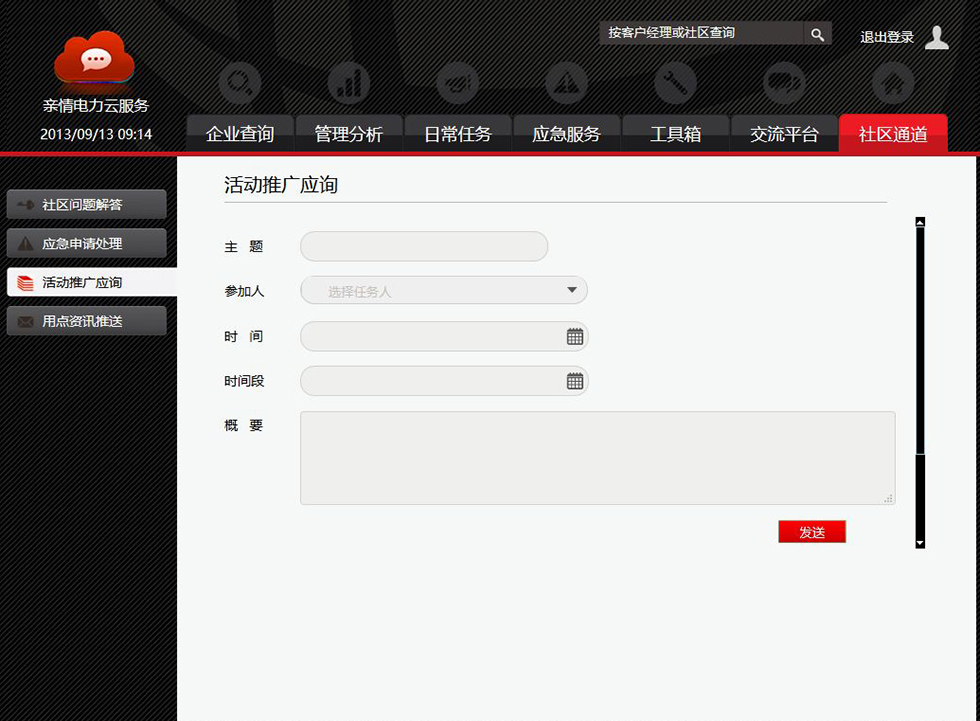Screen dimensions: 980x721
Task: Click the 亲情电力云服务 title text
Action: coord(96,106)
